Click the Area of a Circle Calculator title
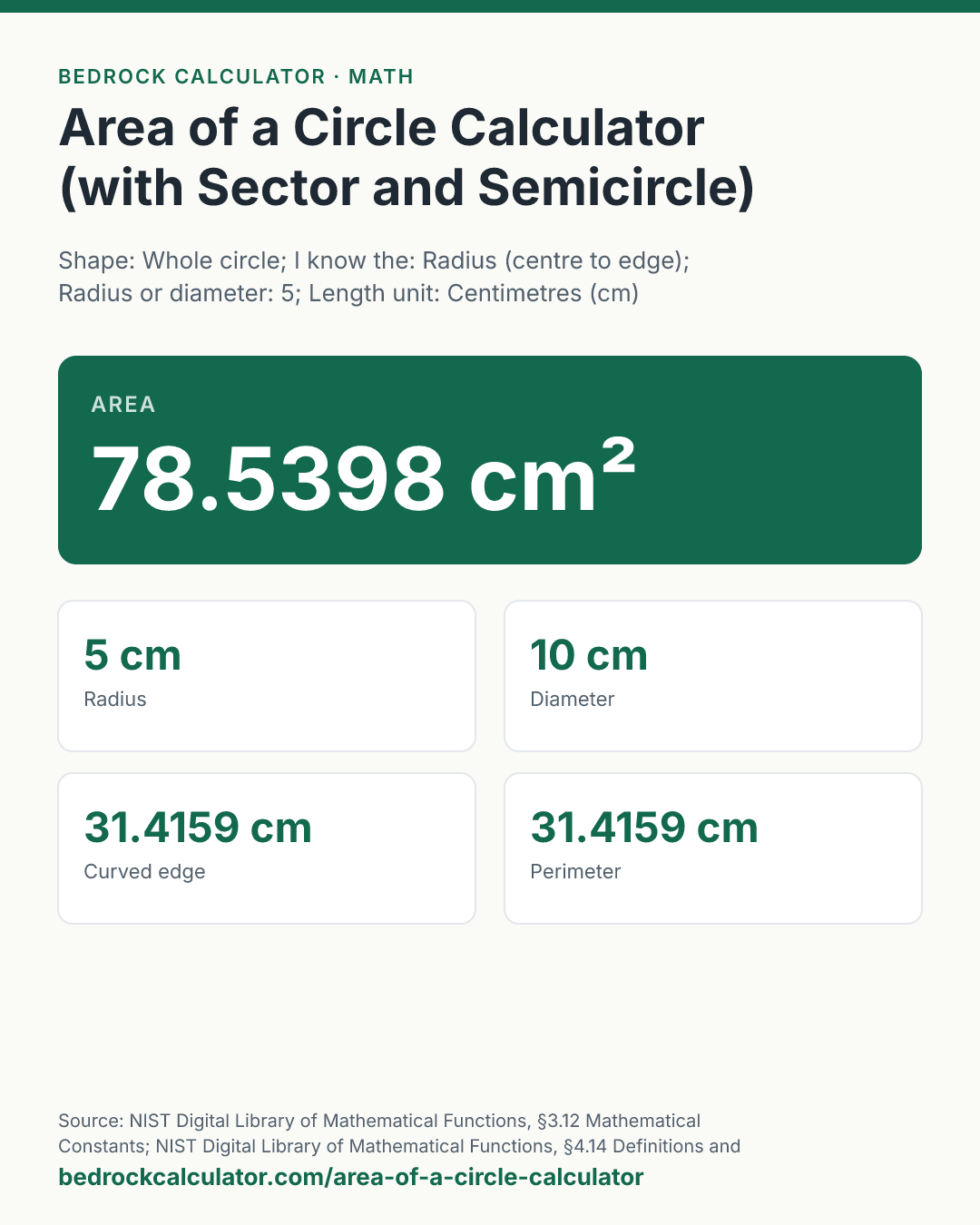Image resolution: width=980 pixels, height=1225 pixels. click(407, 157)
